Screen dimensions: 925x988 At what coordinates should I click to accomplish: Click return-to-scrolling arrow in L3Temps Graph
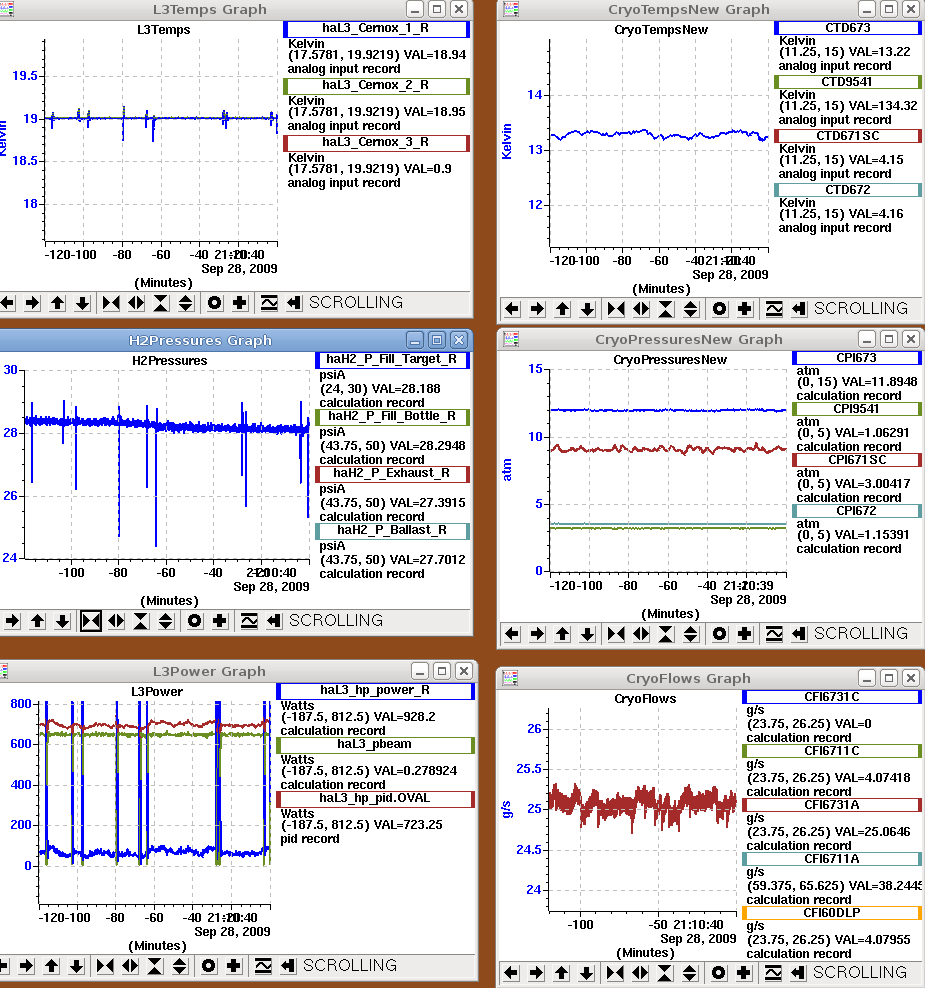point(294,303)
